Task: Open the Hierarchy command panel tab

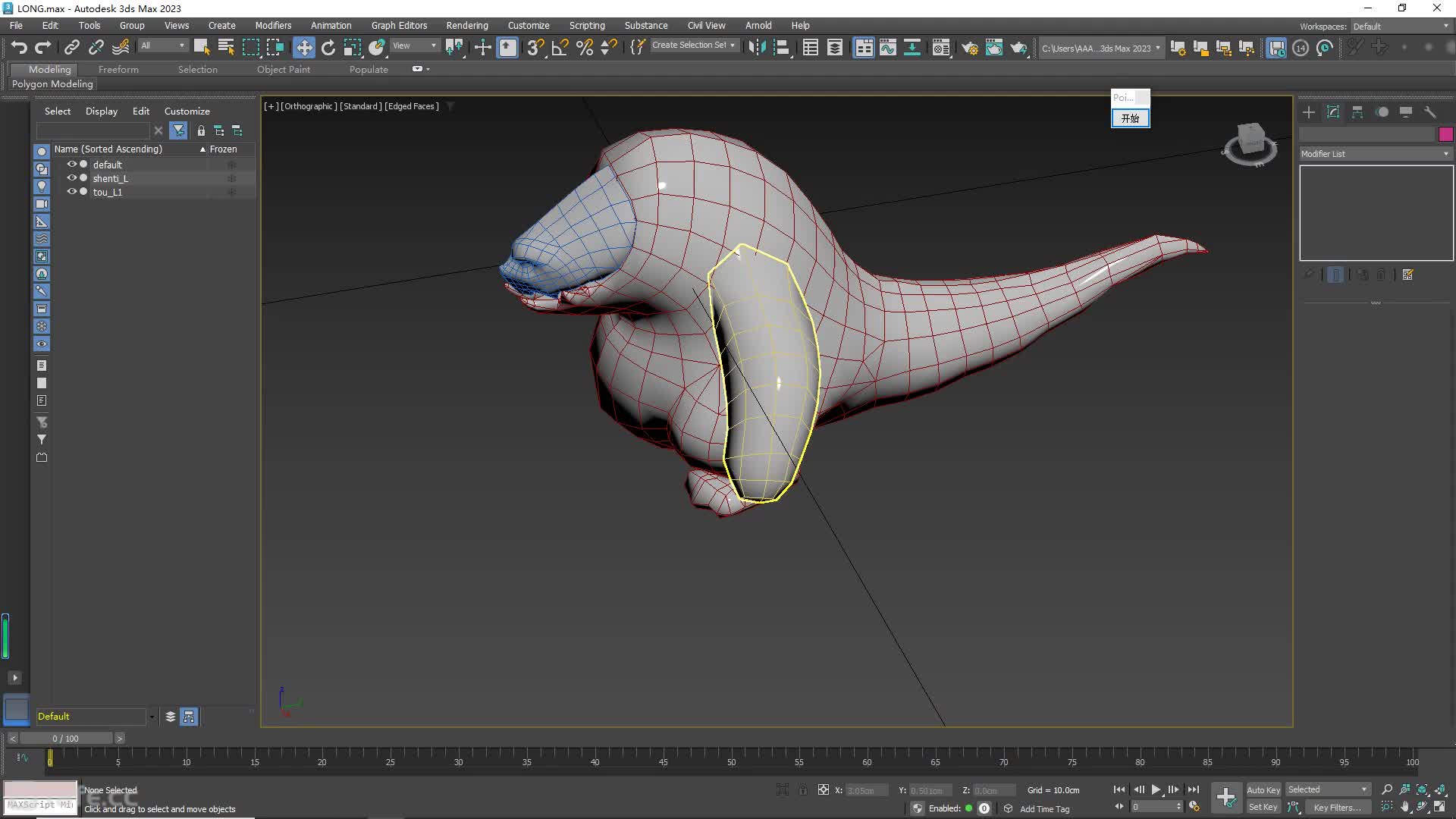Action: (x=1357, y=112)
